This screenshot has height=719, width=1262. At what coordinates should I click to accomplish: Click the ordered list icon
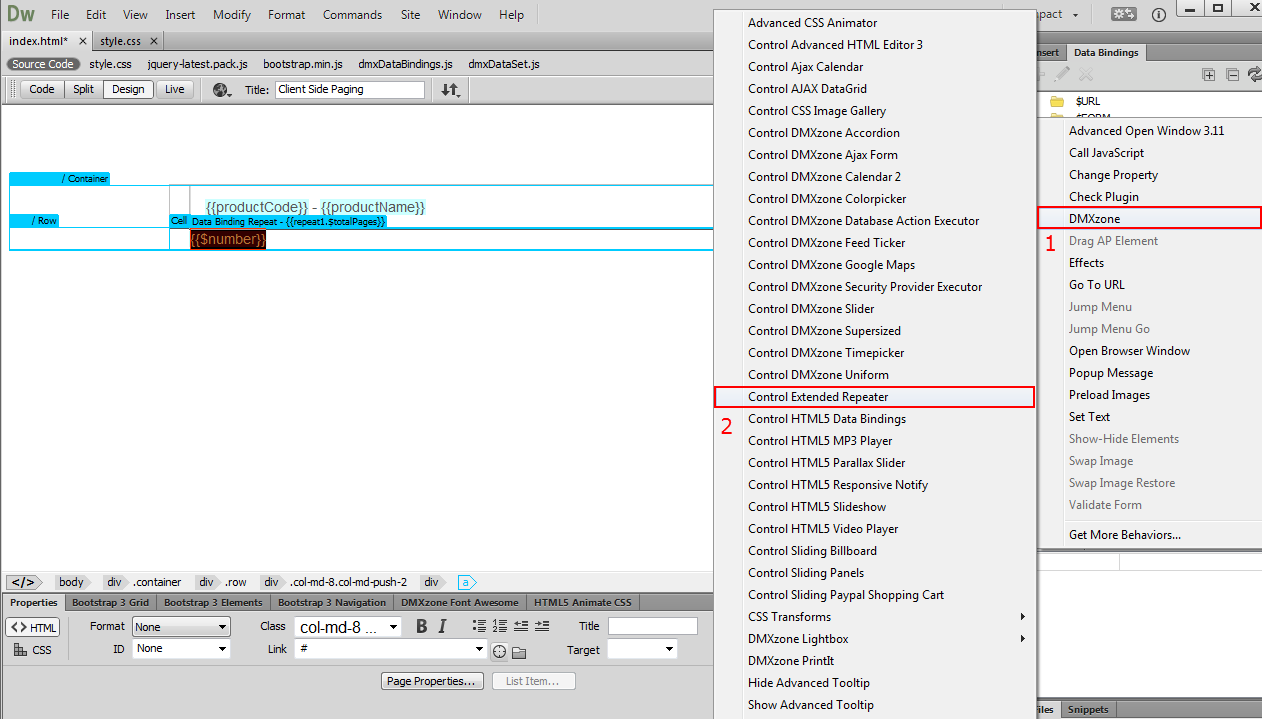click(500, 626)
